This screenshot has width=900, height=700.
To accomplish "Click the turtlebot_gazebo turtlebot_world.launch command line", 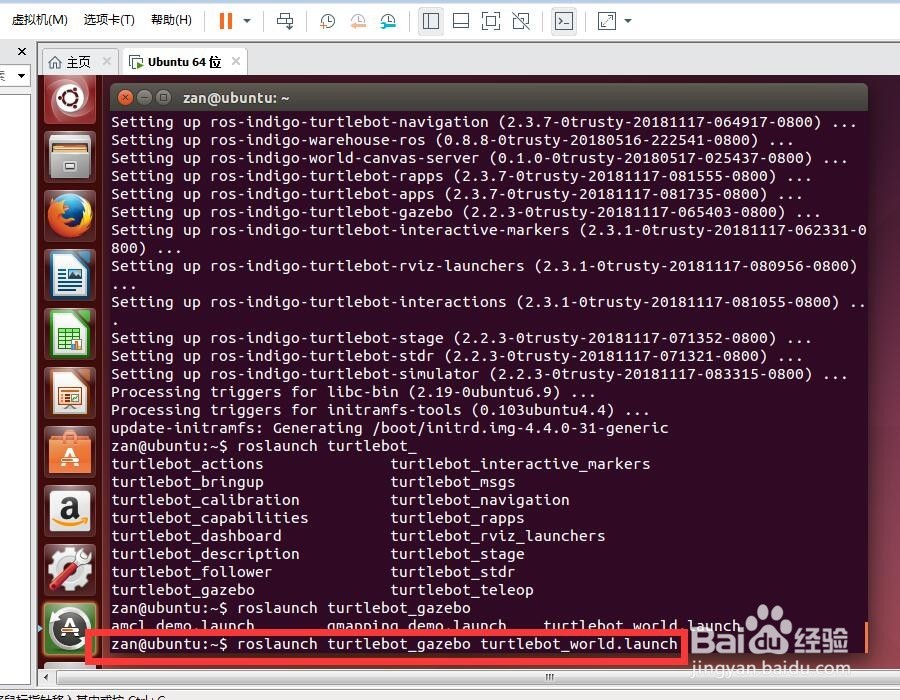I will click(x=394, y=644).
